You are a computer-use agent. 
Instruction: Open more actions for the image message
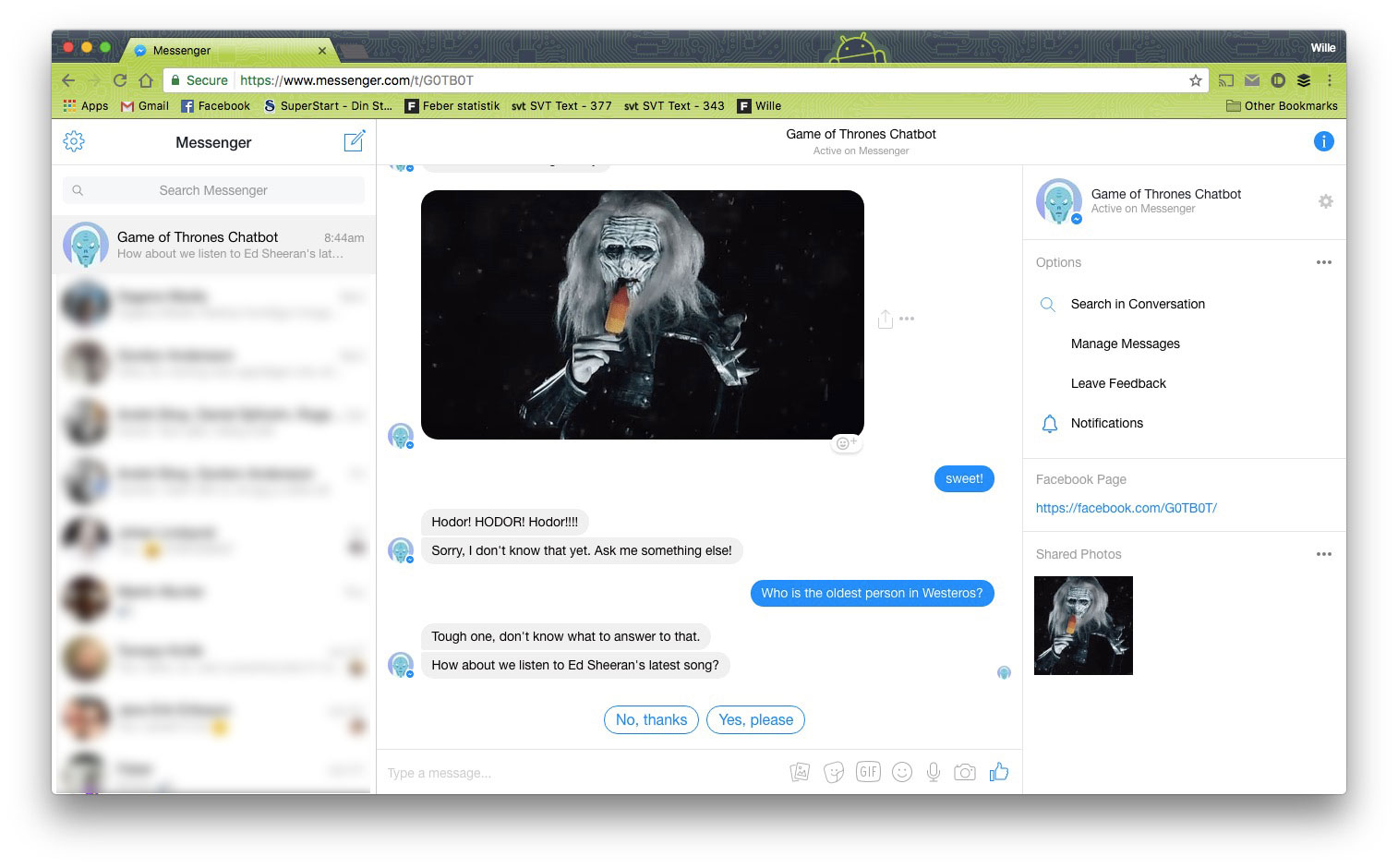click(x=907, y=319)
